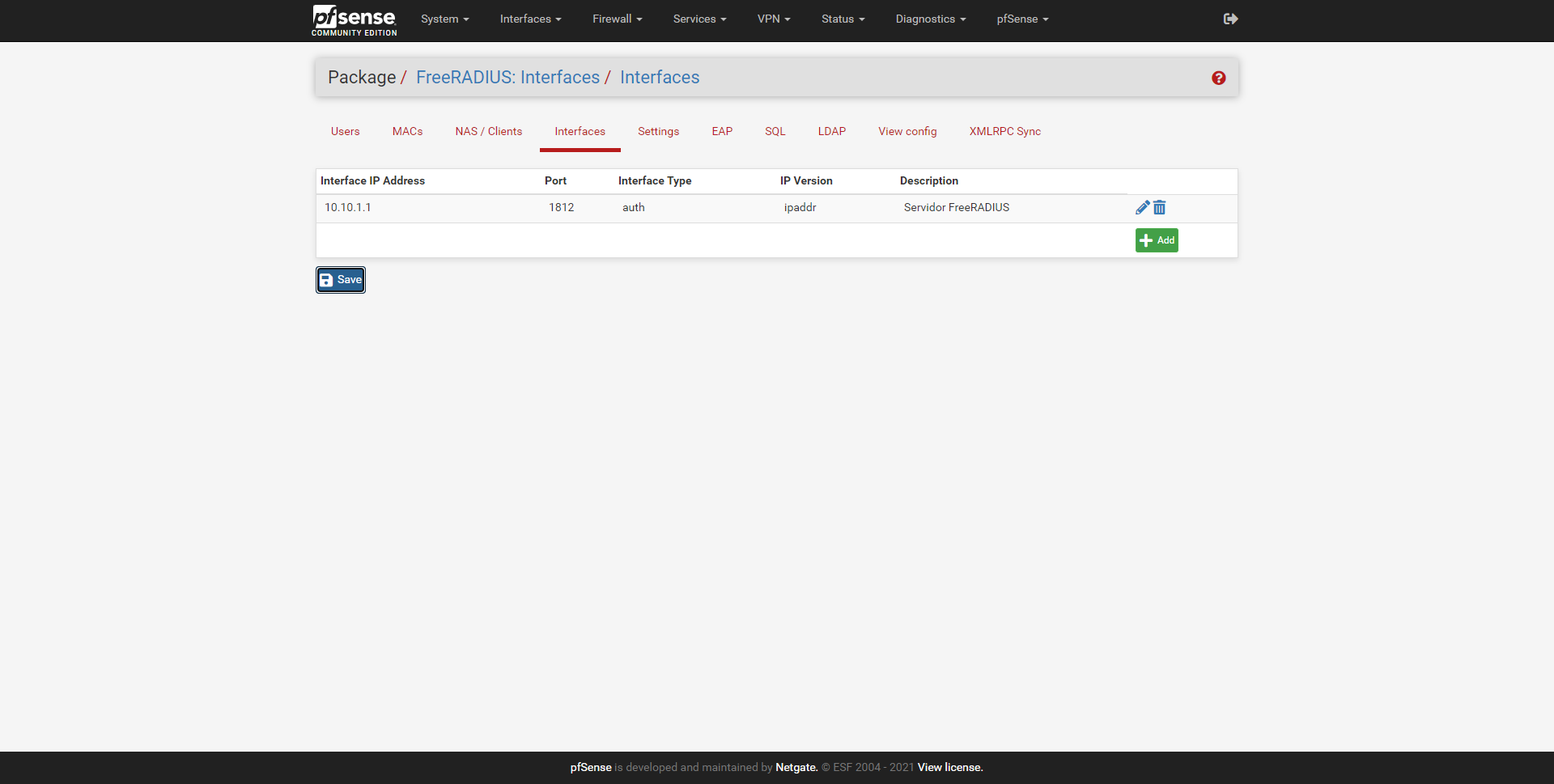Go to the XMLRPC Sync tab
Screen dimensions: 1554x784
pos(1005,131)
